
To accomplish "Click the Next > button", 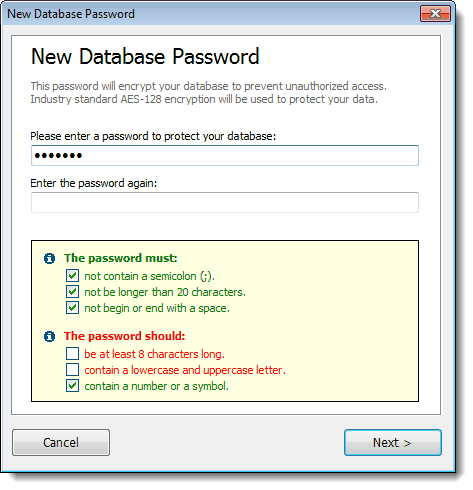I will click(x=393, y=443).
